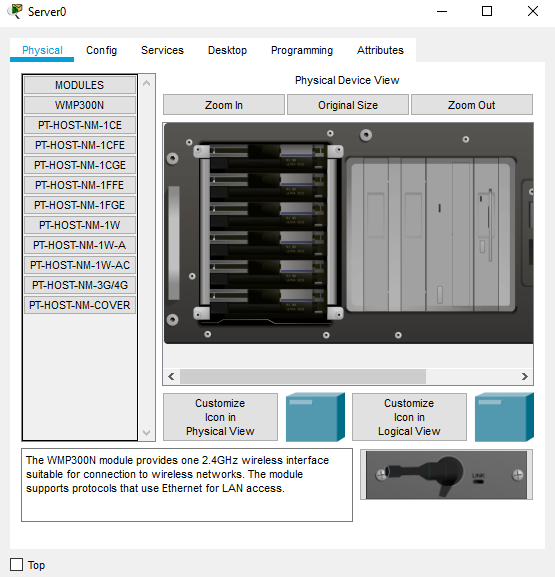Select the PT-HOST-NM-3G/4G module
The height and width of the screenshot is (577, 555).
(80, 285)
